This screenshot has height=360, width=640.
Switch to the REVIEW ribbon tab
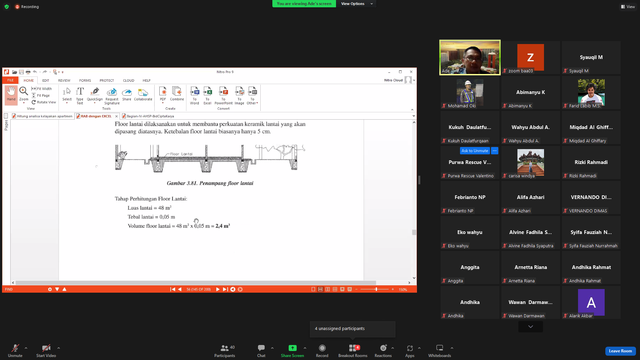point(64,80)
